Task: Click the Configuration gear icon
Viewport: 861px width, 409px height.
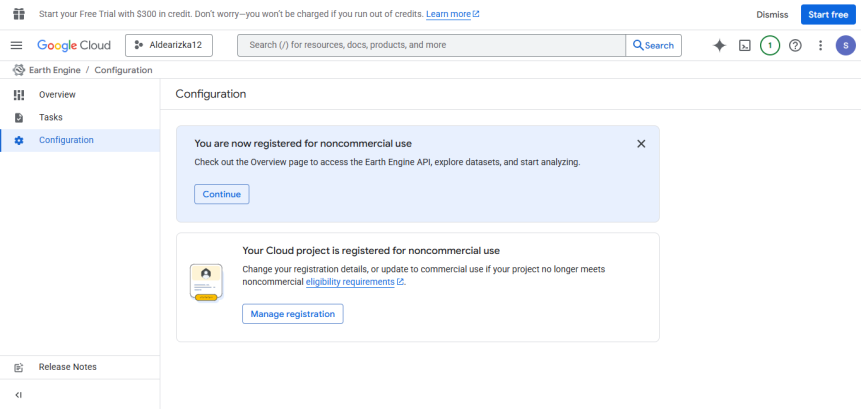Action: (19, 141)
